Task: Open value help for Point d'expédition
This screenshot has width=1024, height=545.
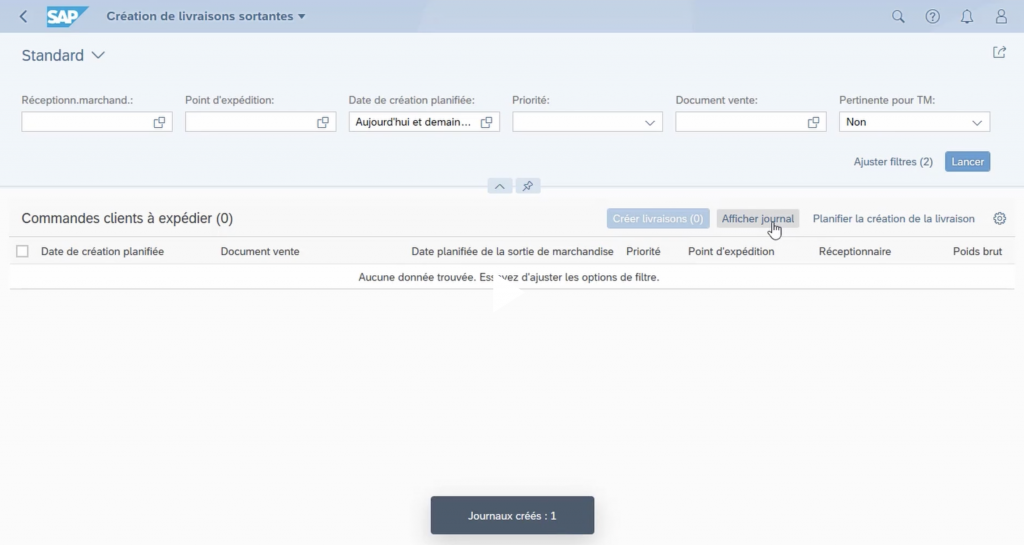Action: [x=323, y=122]
